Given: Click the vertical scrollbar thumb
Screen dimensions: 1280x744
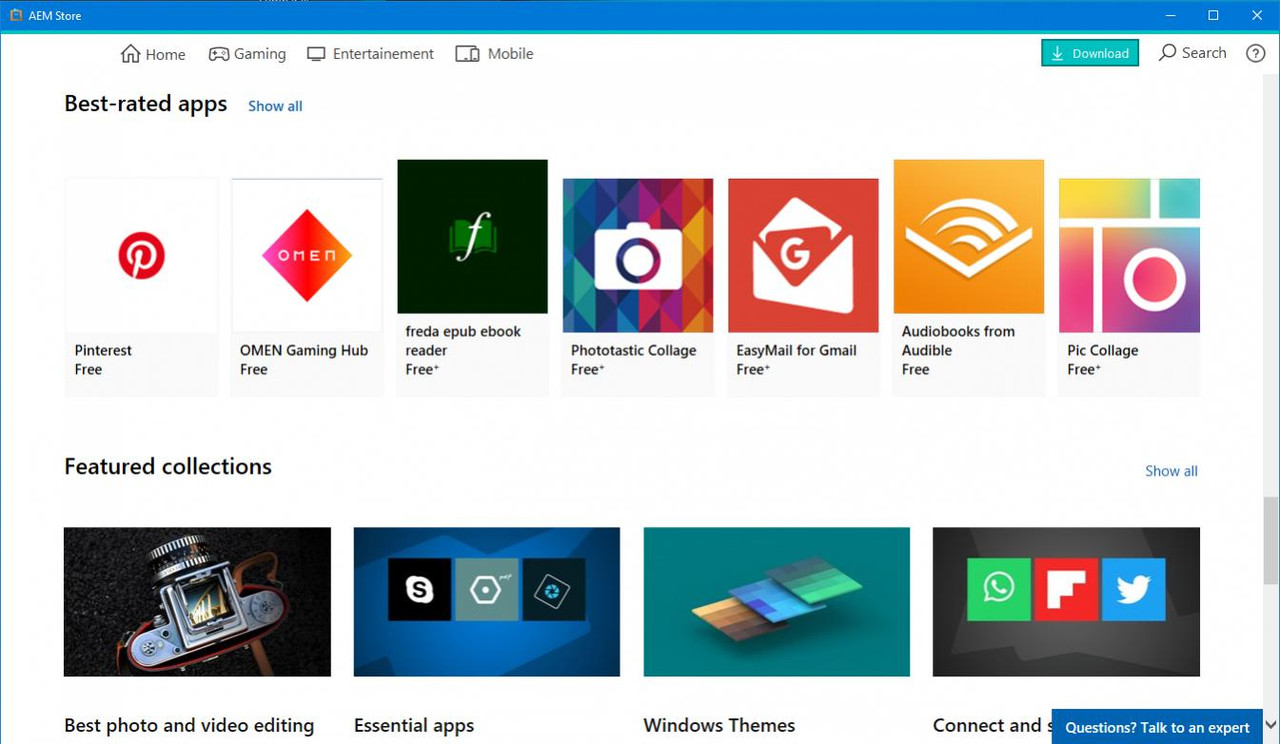Looking at the screenshot, I should [x=1271, y=540].
